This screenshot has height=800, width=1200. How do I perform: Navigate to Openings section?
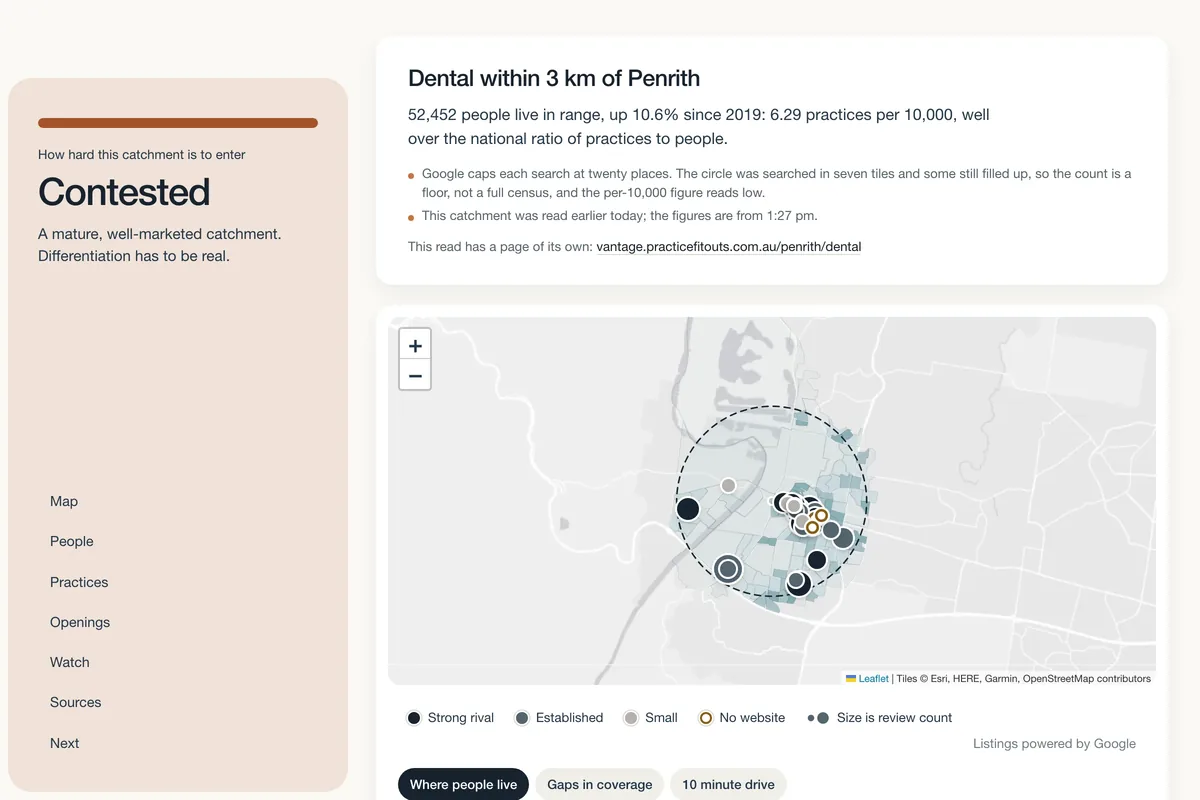coord(80,622)
